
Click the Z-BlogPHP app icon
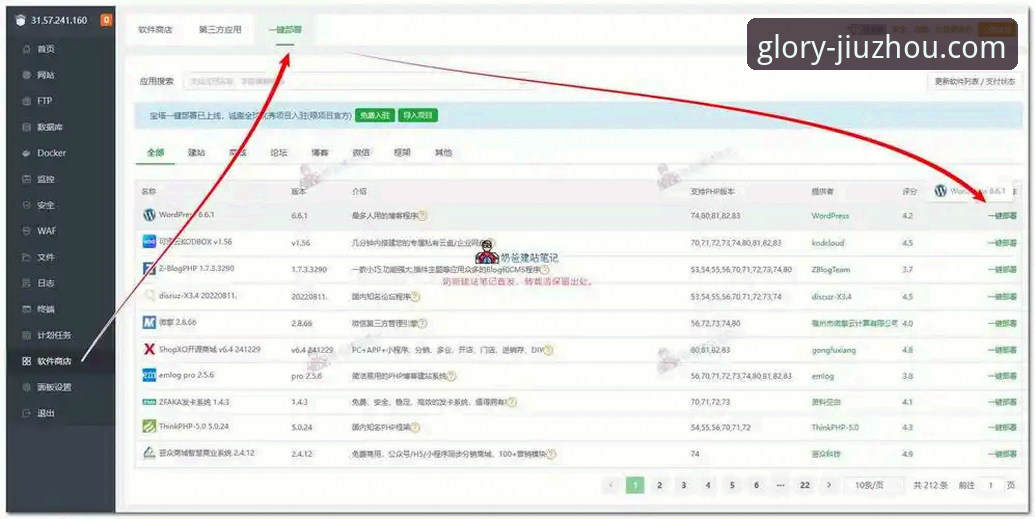click(149, 269)
